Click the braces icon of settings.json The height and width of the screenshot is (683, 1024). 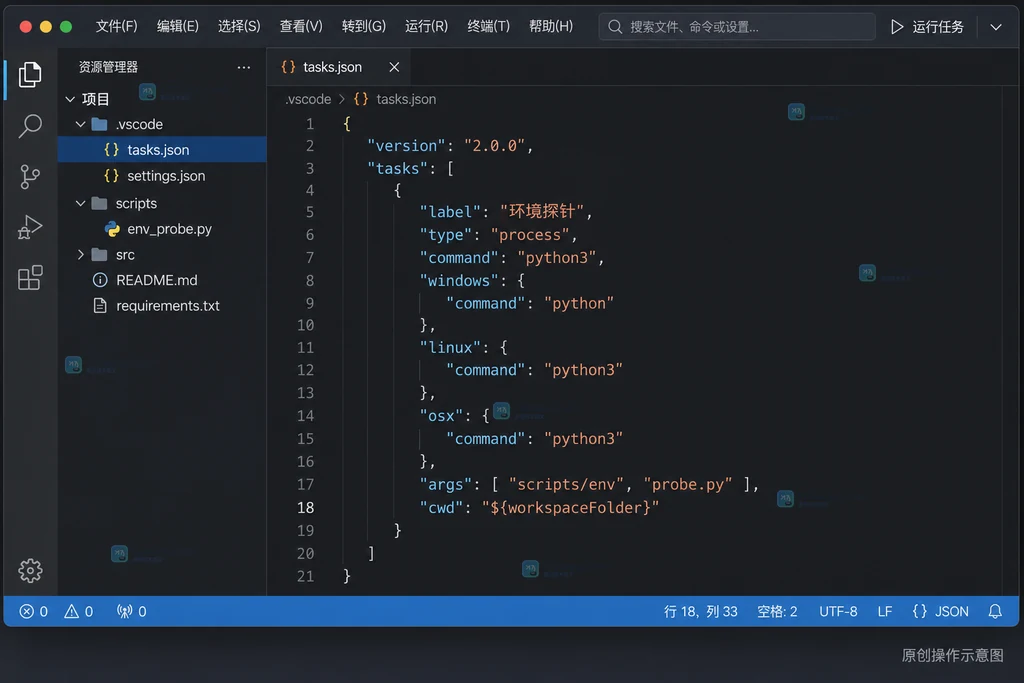coord(112,176)
